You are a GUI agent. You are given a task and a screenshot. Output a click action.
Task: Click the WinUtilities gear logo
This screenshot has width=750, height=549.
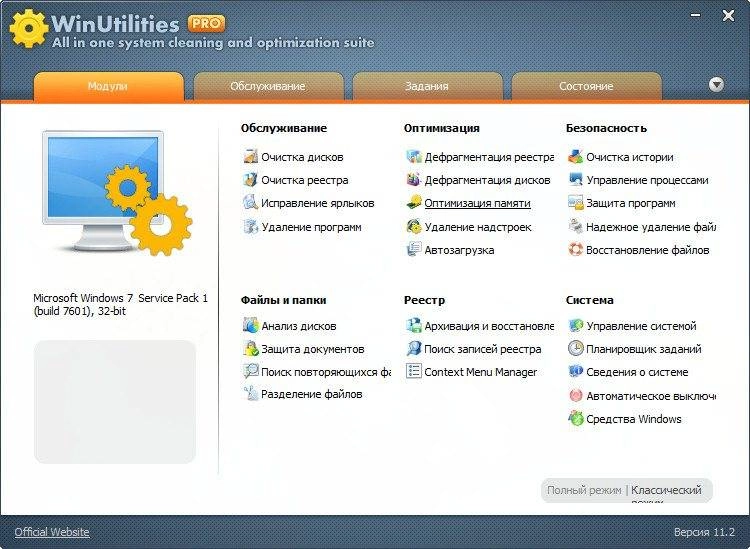[x=29, y=29]
